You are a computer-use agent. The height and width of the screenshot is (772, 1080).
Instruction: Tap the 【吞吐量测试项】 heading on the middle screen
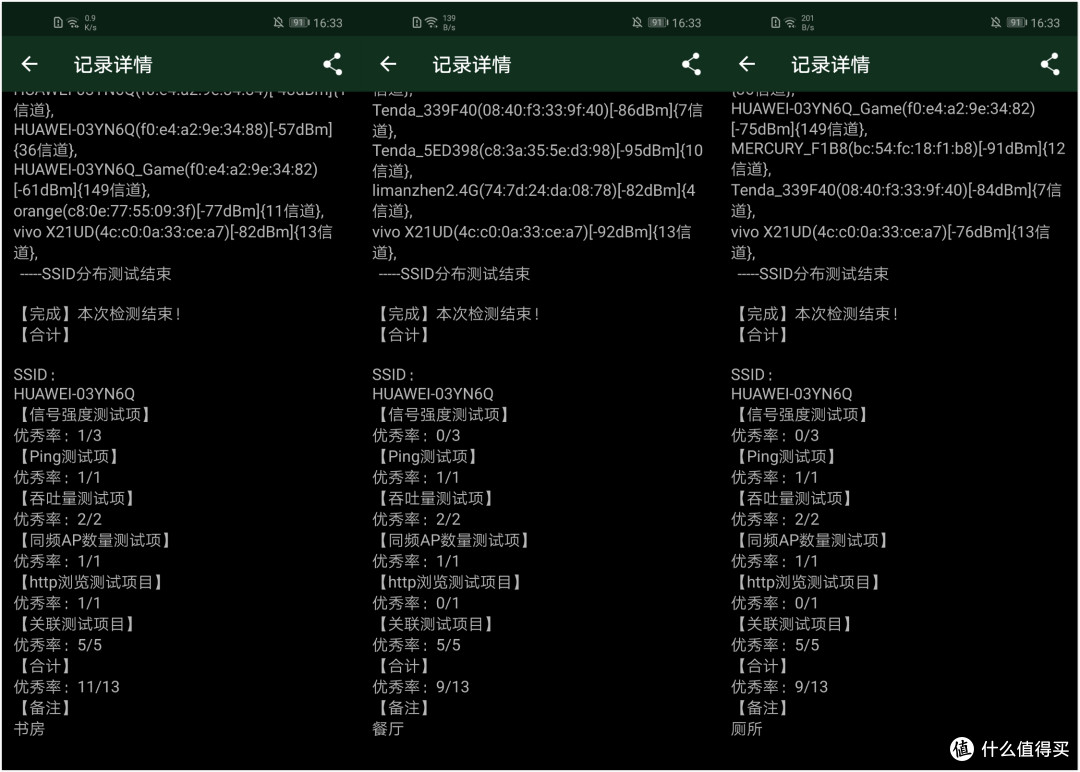[x=435, y=498]
